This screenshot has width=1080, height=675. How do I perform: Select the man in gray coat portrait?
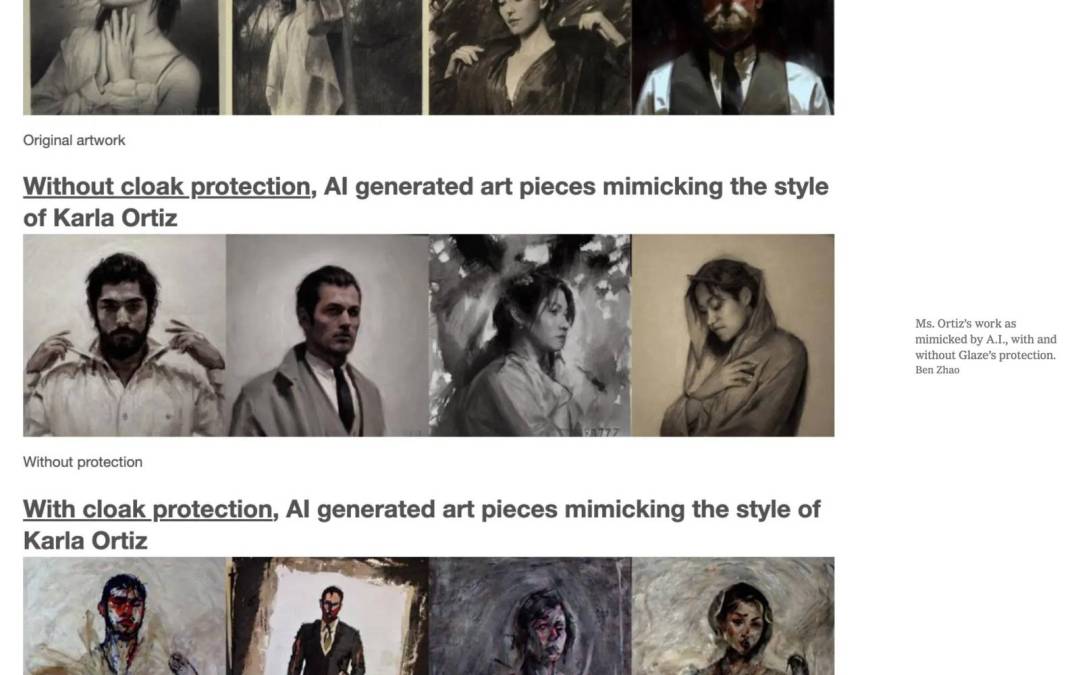click(327, 335)
